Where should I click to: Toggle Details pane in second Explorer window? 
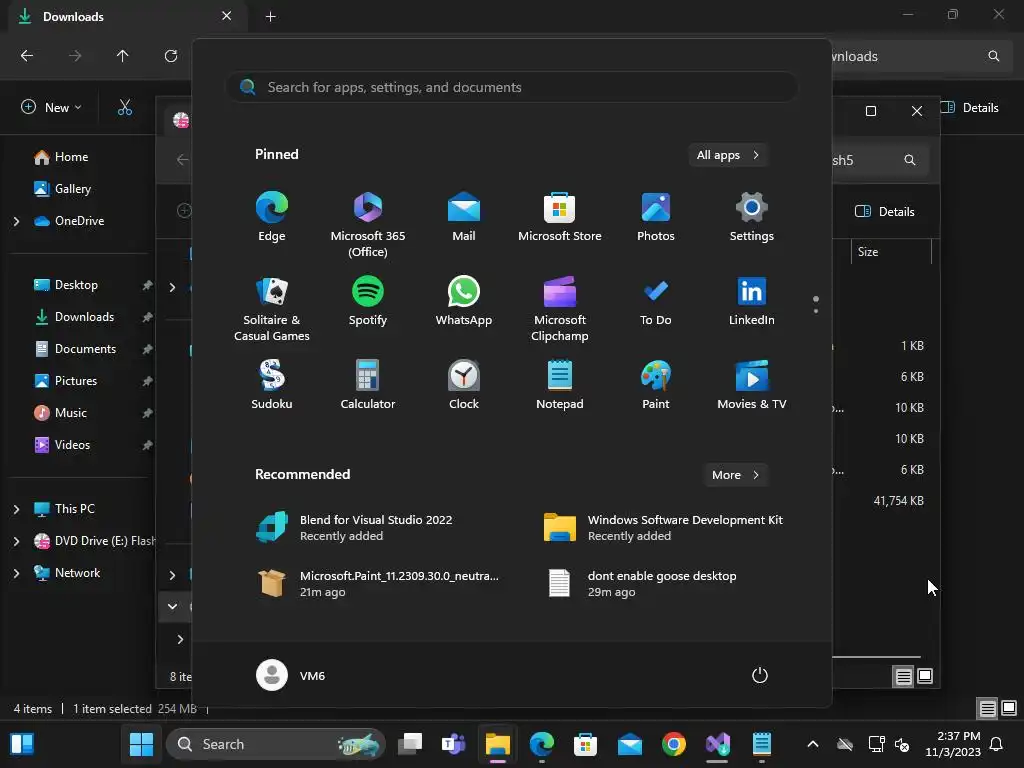[x=885, y=212]
